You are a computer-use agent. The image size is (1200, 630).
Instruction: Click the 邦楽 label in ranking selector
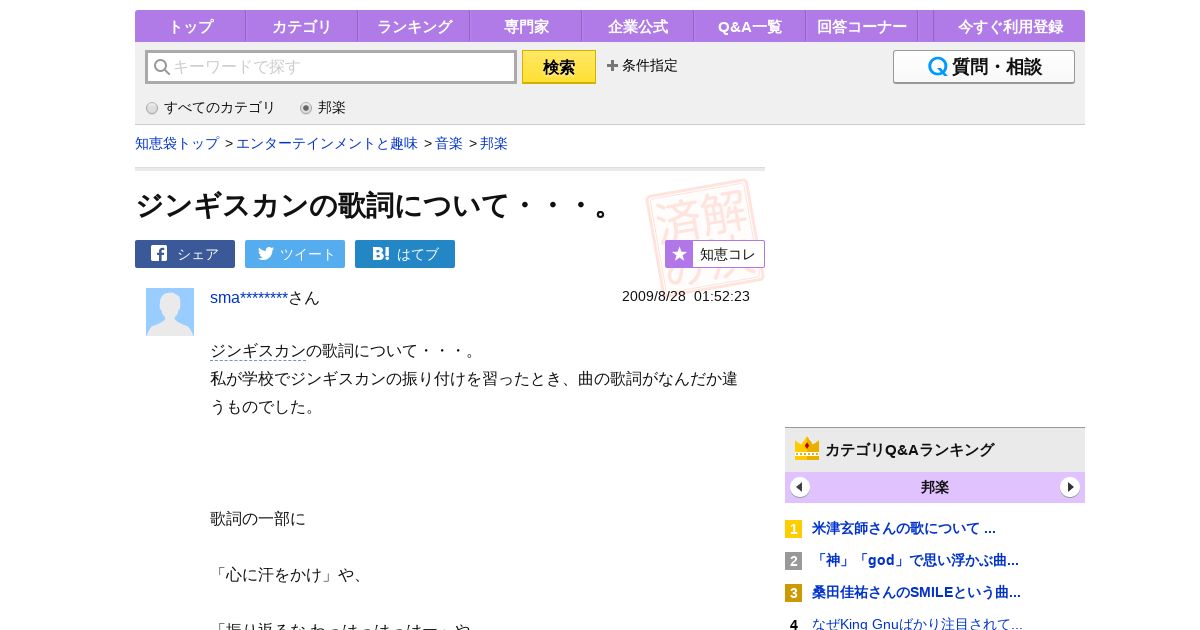pos(935,487)
